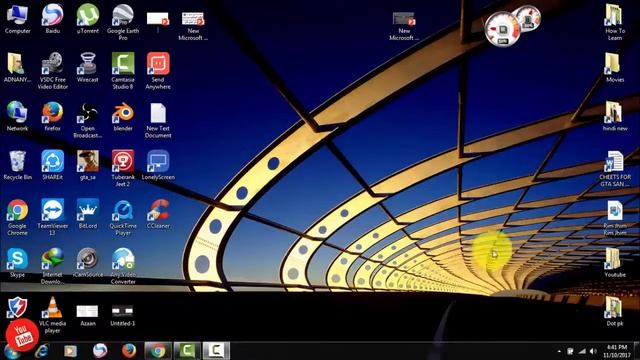Launch Camtasia Studio 8 from desktop

click(x=123, y=71)
